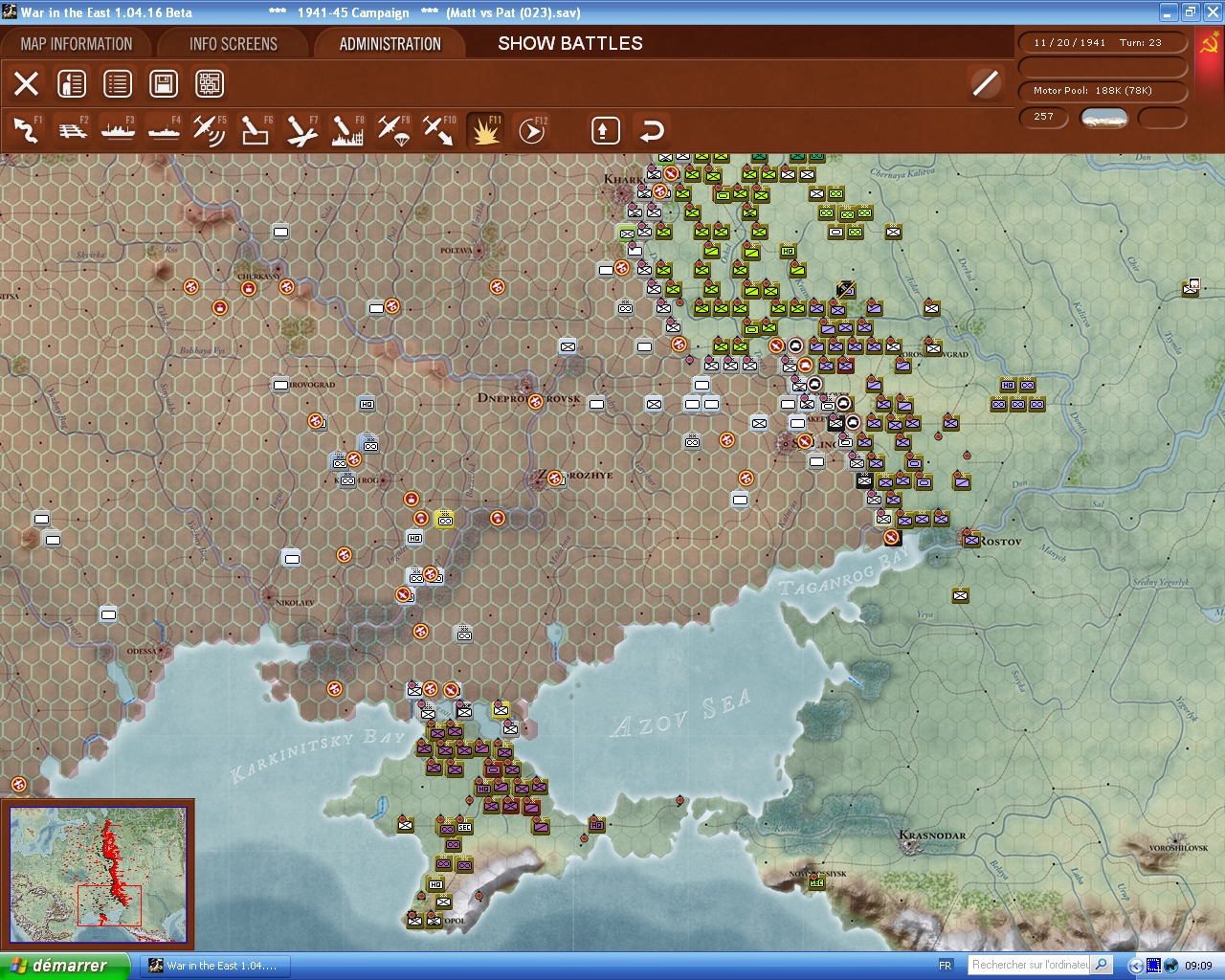
Task: Enable F5 air recon mode
Action: [210, 130]
